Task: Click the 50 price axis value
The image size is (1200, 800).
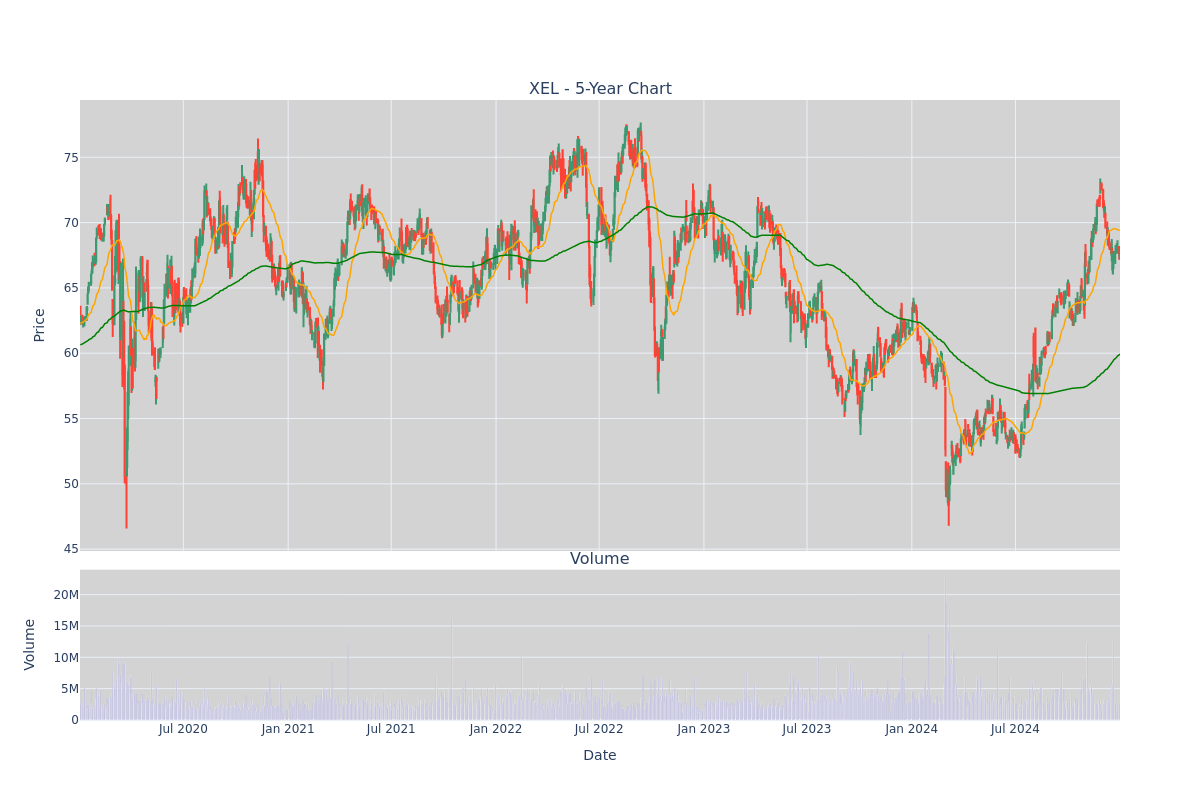Action: pyautogui.click(x=71, y=484)
